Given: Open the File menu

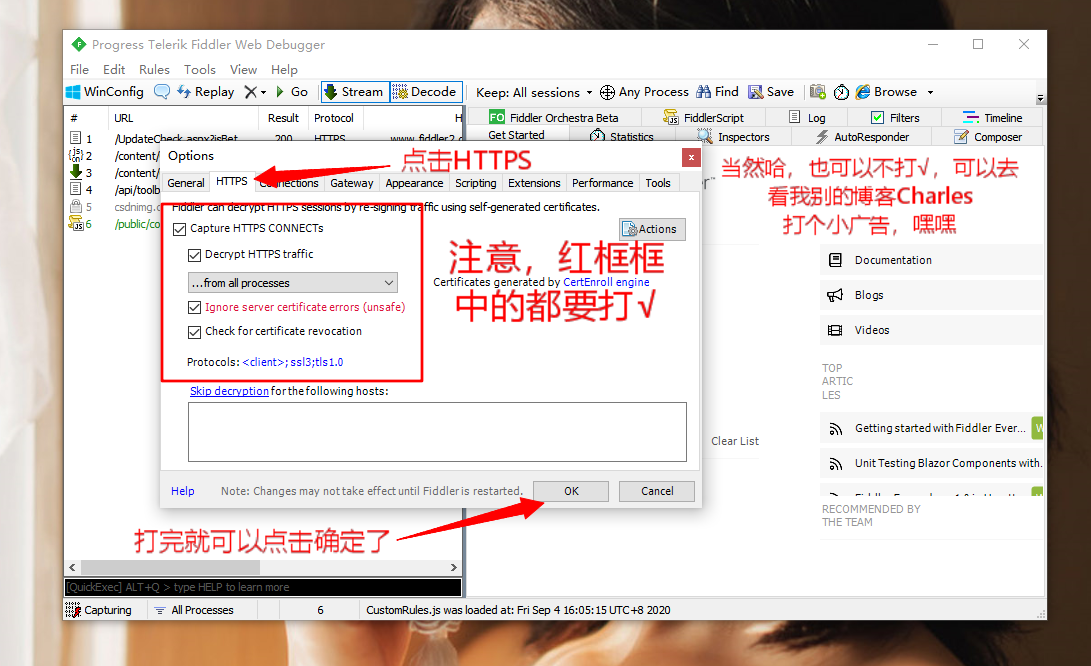Looking at the screenshot, I should click(79, 70).
